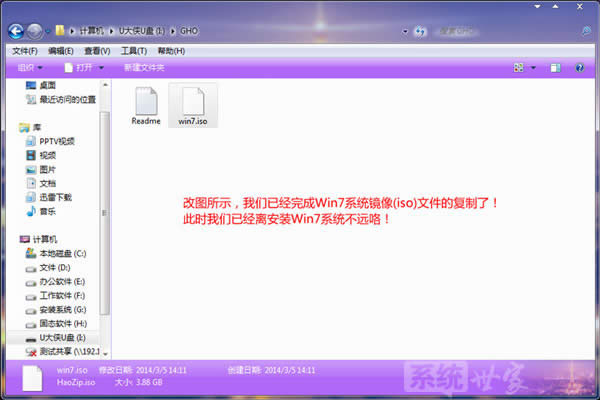
Task: Click the 打开 toolbar button
Action: (78, 68)
